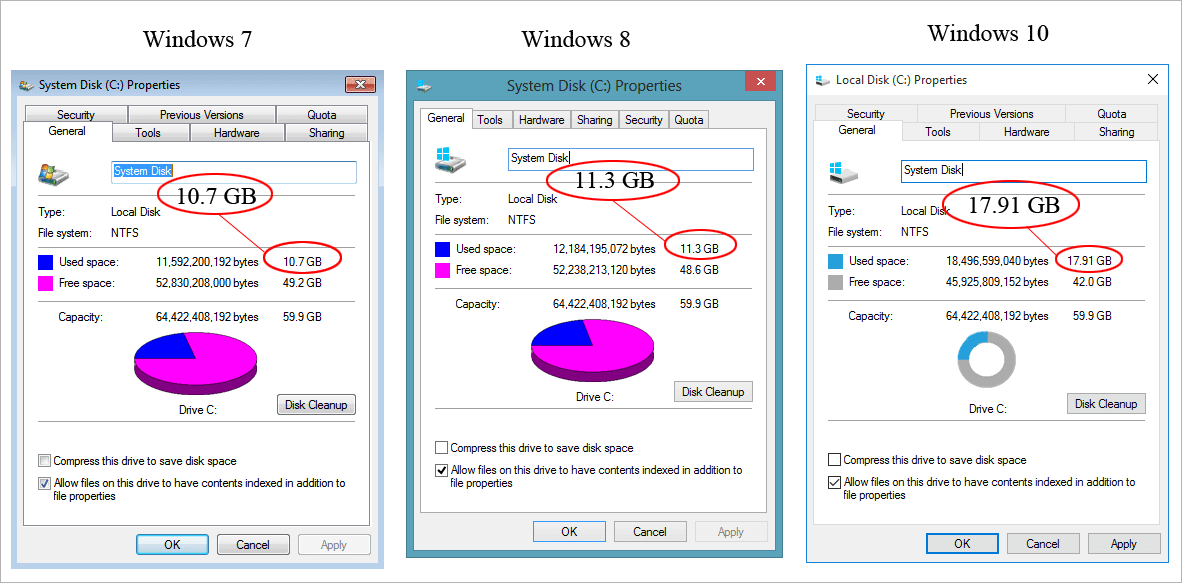Viewport: 1182px width, 583px height.
Task: Click the Windows 7 title bar drive icon
Action: [27, 85]
